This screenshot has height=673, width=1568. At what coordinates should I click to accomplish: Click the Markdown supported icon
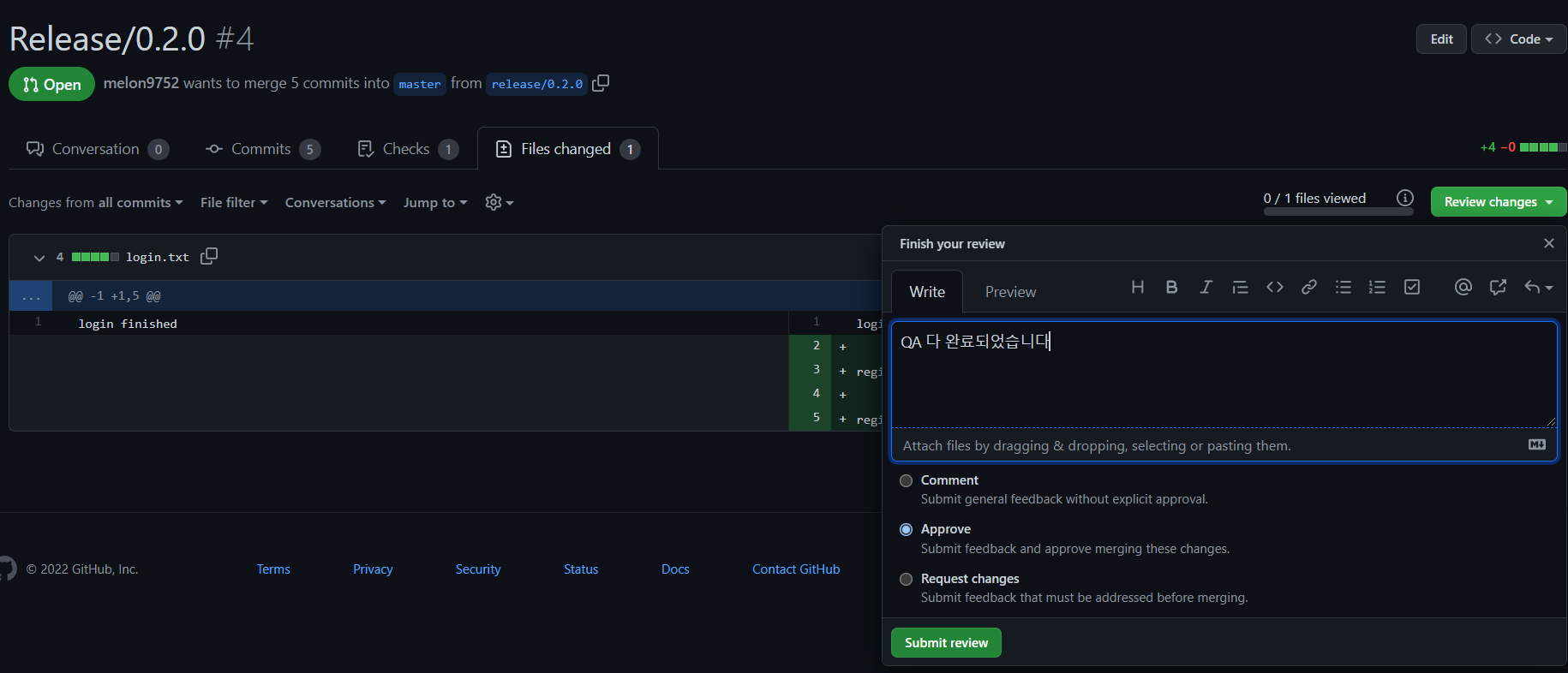coord(1537,444)
